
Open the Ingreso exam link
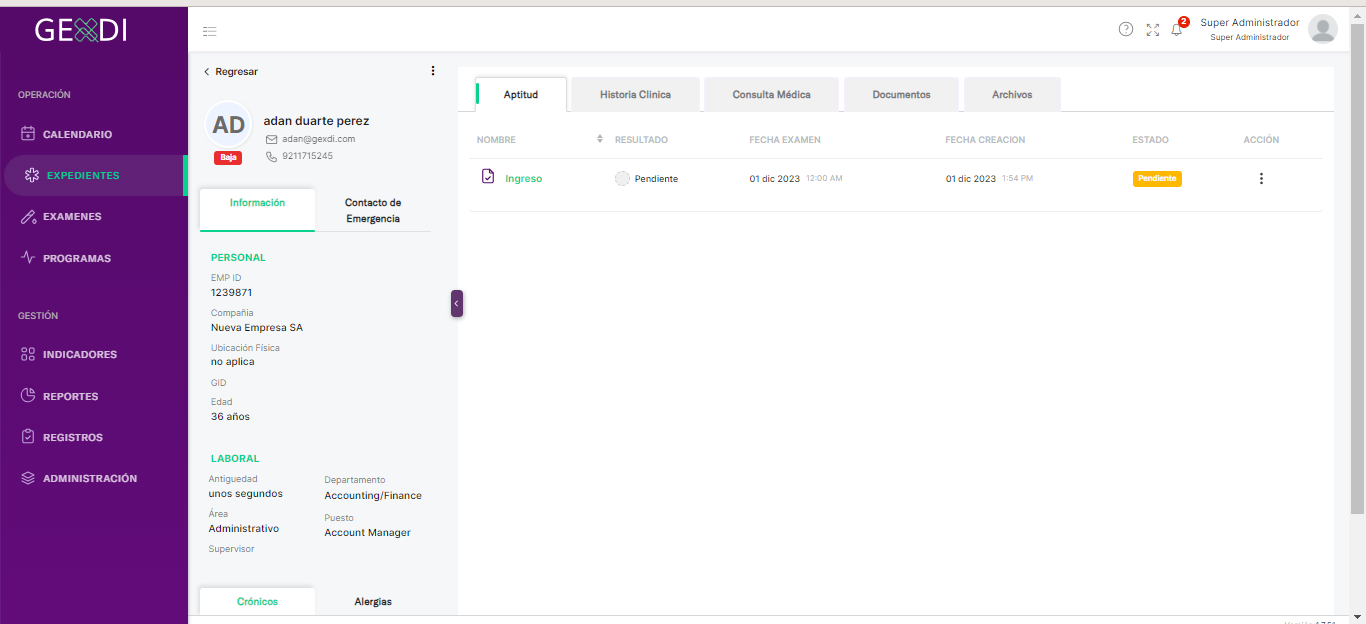(x=524, y=179)
